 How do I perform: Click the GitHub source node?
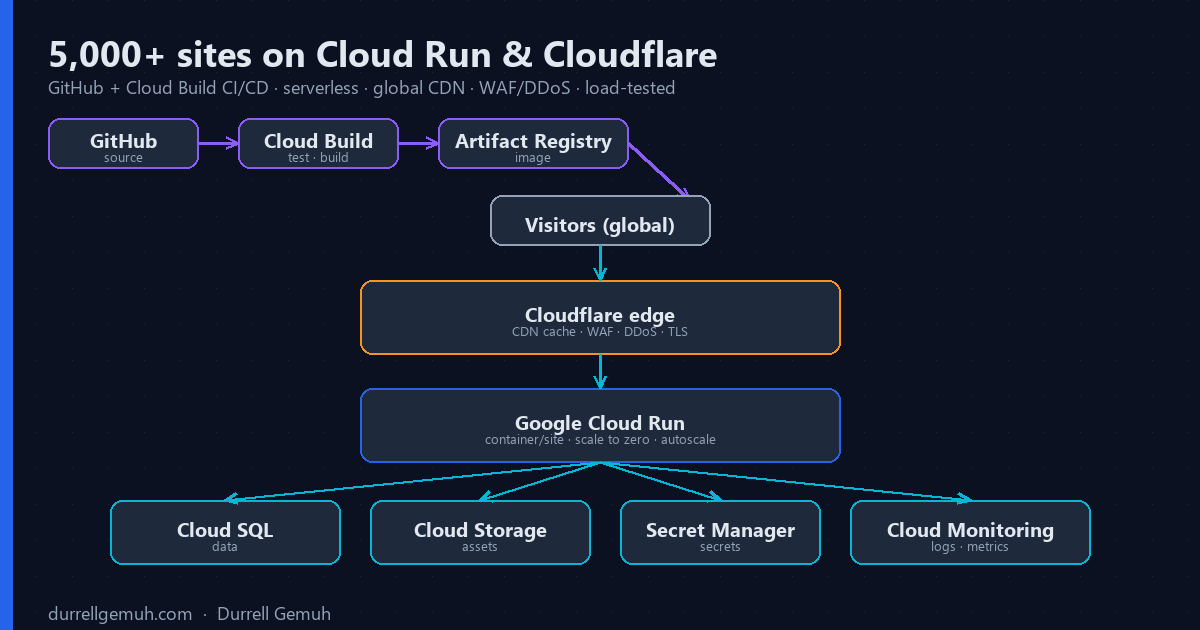(123, 144)
